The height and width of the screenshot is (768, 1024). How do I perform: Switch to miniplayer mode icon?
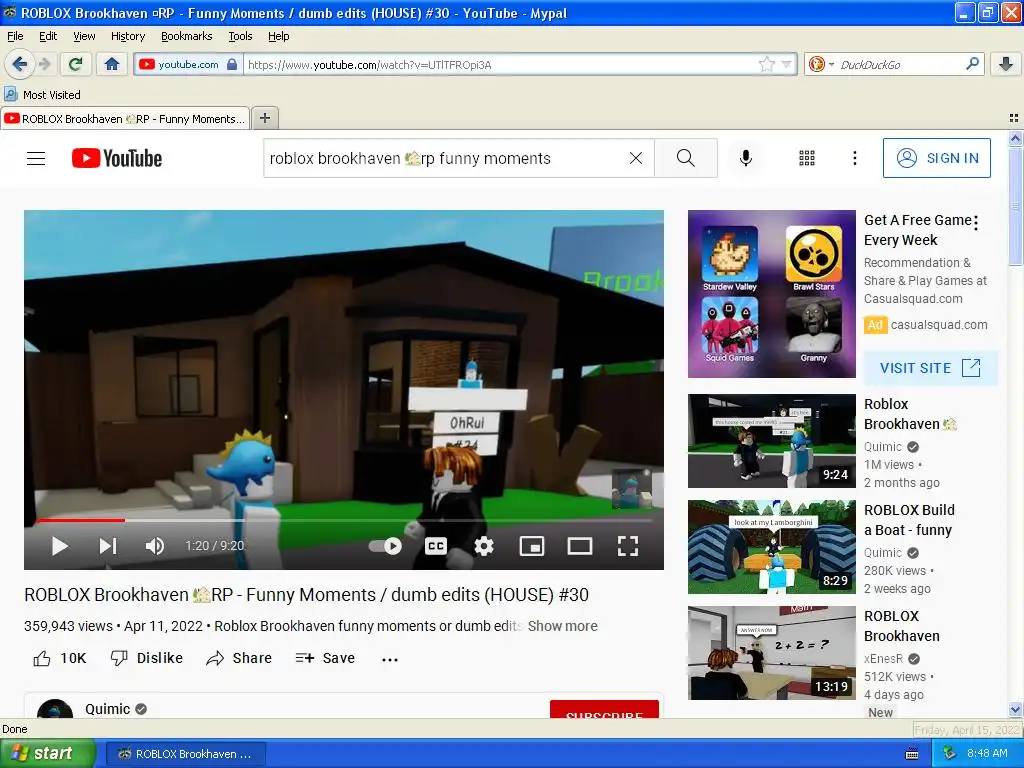point(532,546)
